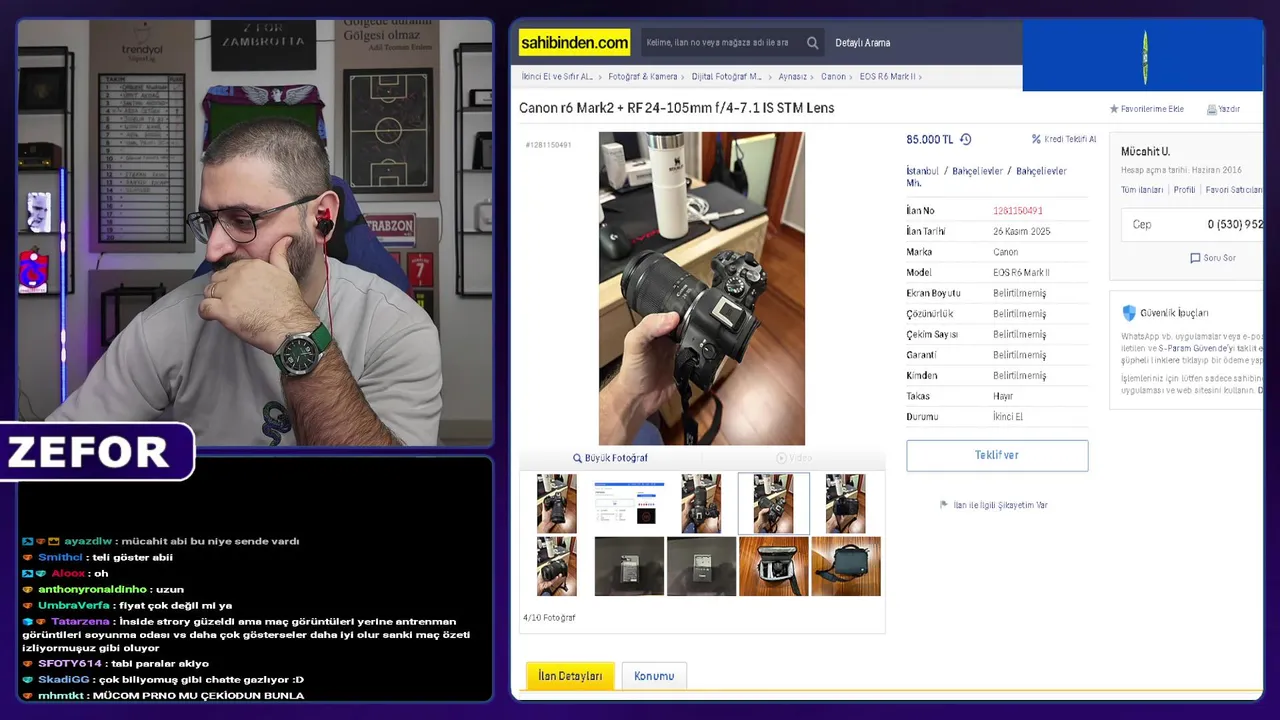Click the 'İkinci El' Durumu value
The image size is (1280, 720).
click(1008, 417)
